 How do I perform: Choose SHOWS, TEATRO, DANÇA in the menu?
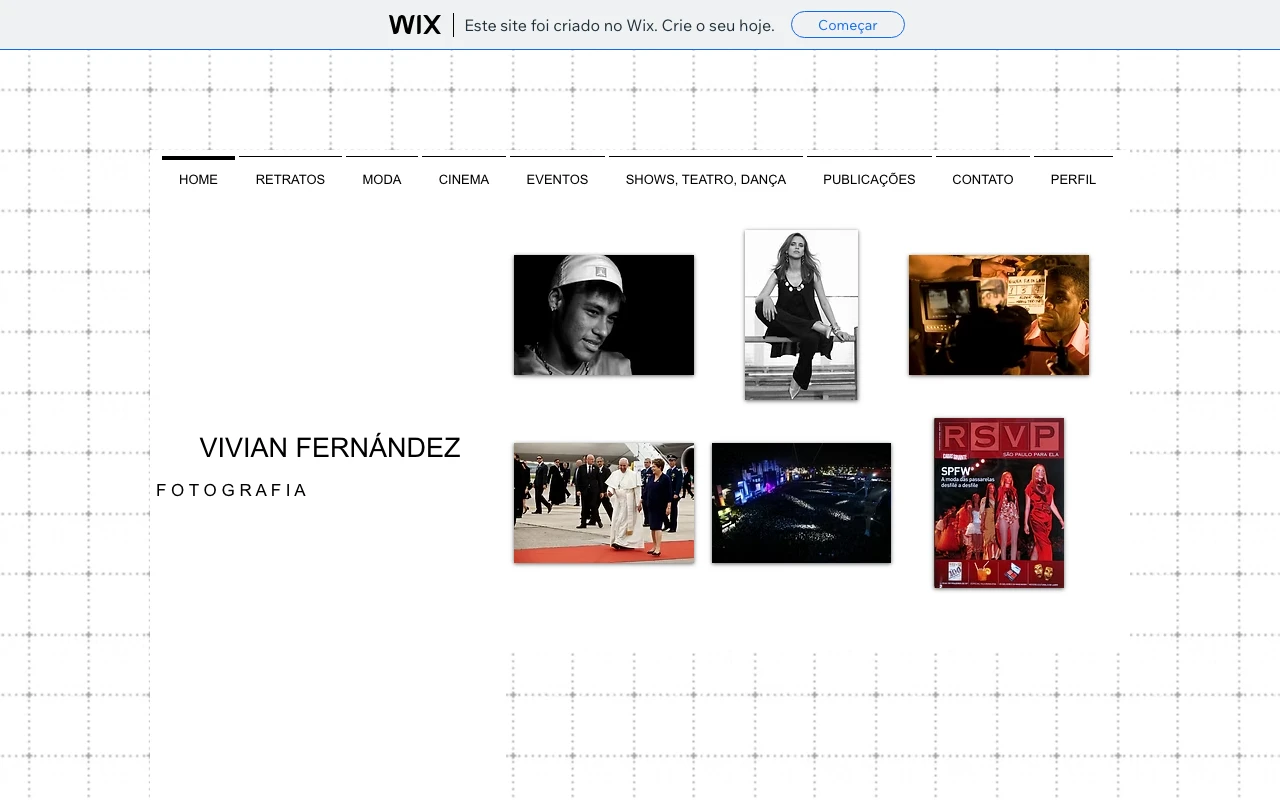tap(706, 179)
